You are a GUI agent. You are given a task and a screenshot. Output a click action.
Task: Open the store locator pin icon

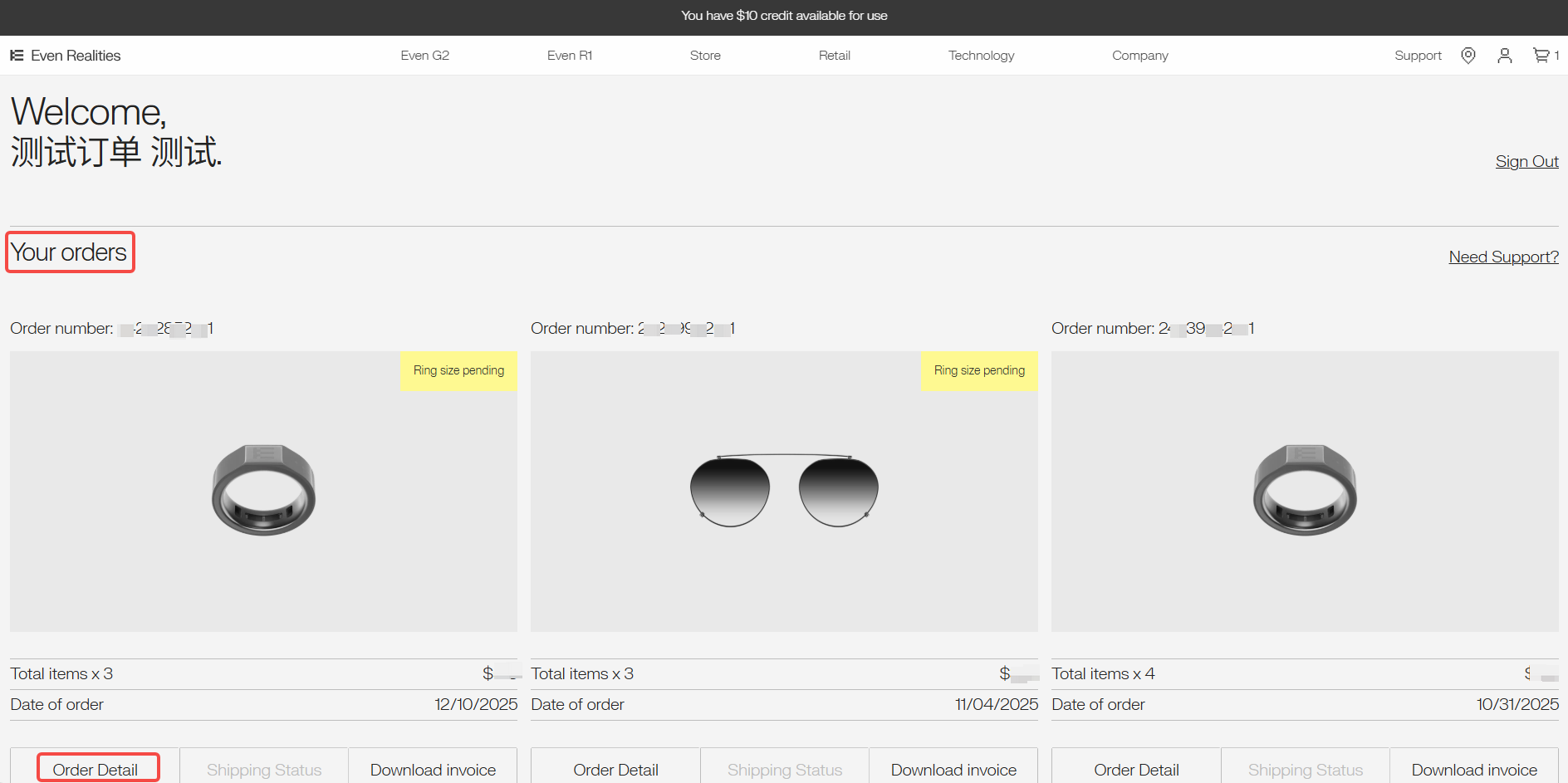[1468, 56]
